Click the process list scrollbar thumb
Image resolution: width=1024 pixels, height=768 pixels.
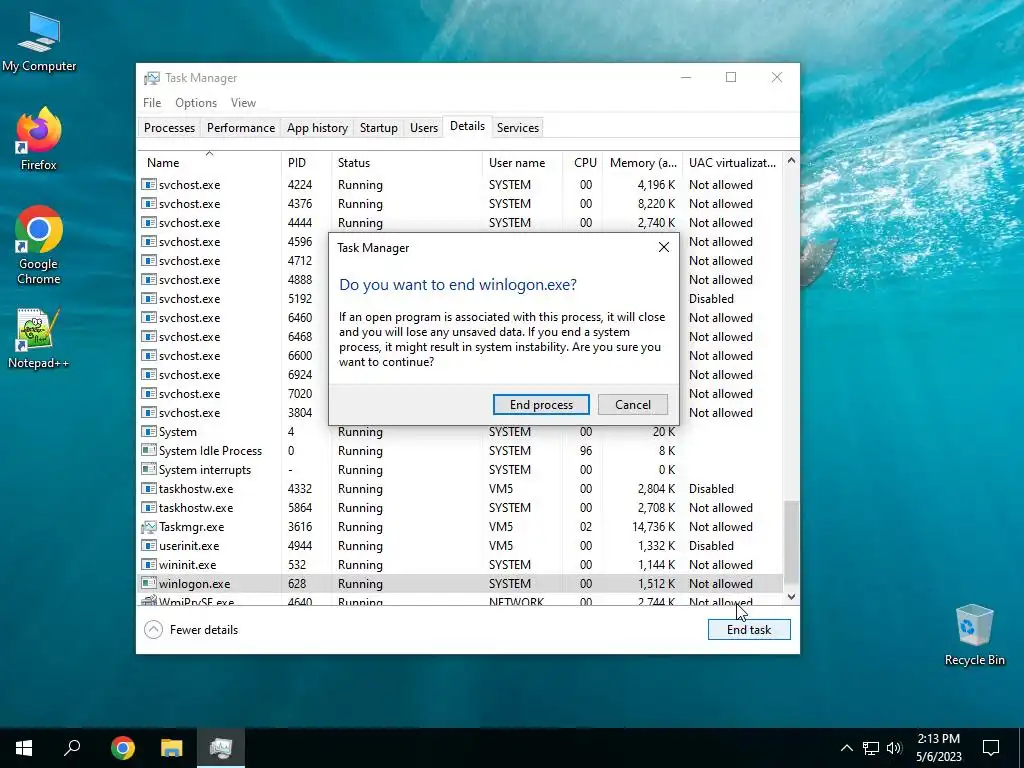[791, 542]
